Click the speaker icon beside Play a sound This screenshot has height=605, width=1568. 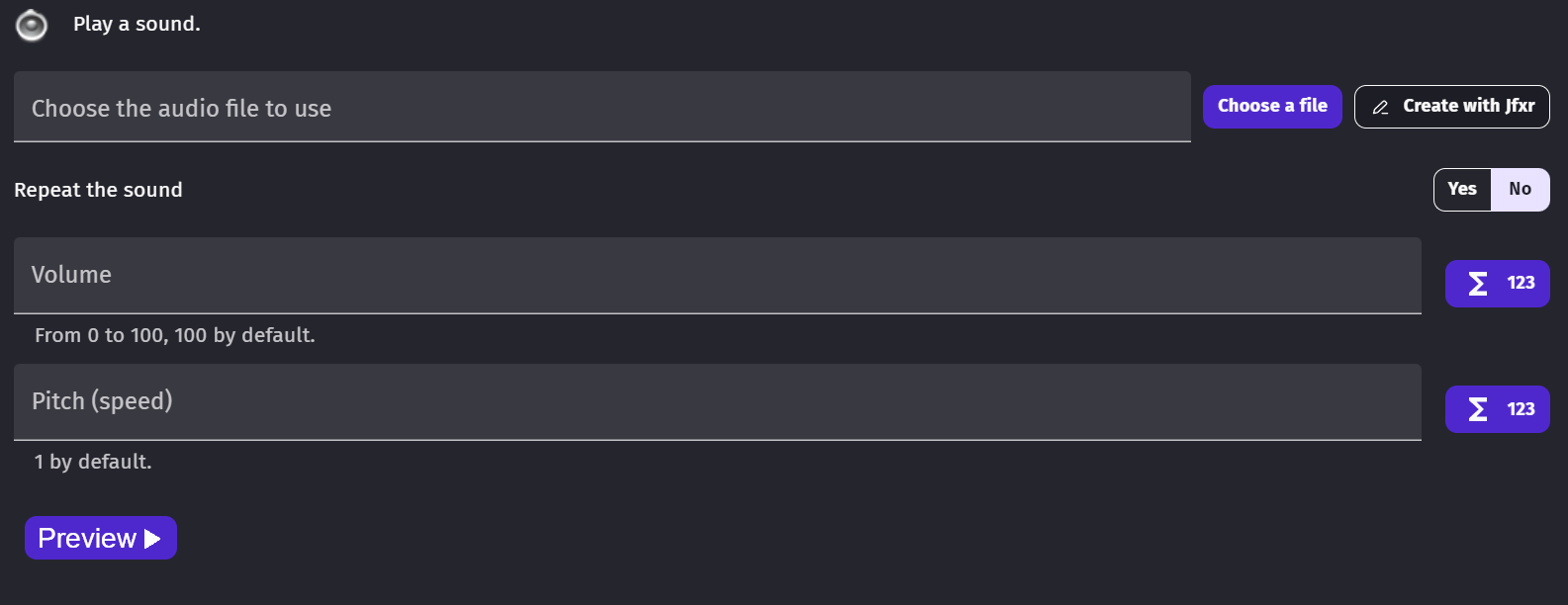point(32,25)
